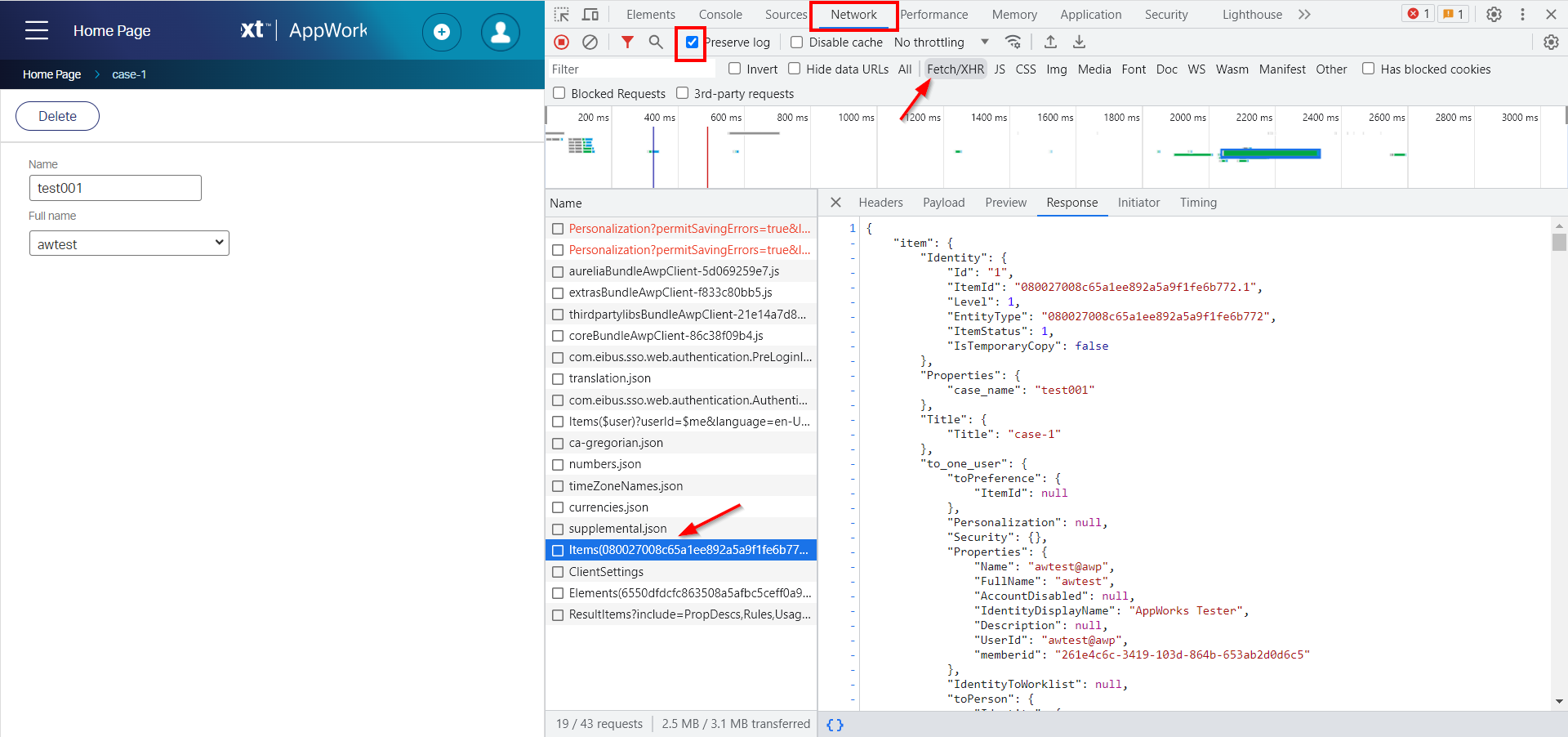Go to Home Page breadcrumb link
The height and width of the screenshot is (737, 1568).
51,74
